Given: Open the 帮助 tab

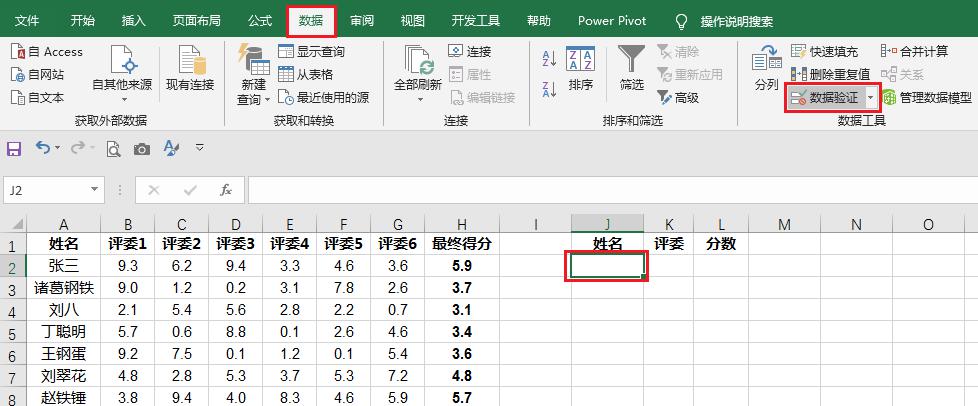Looking at the screenshot, I should click(x=538, y=21).
